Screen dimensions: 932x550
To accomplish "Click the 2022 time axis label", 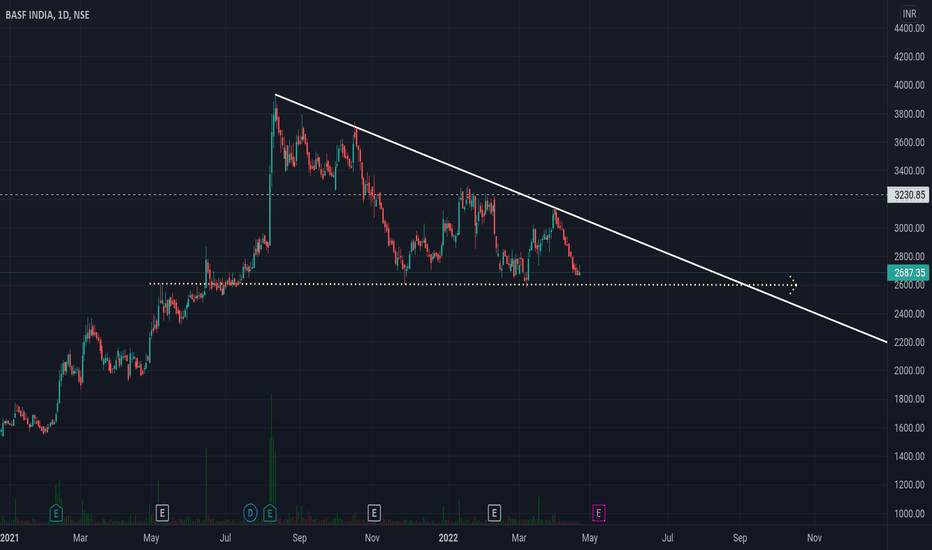I will point(448,538).
